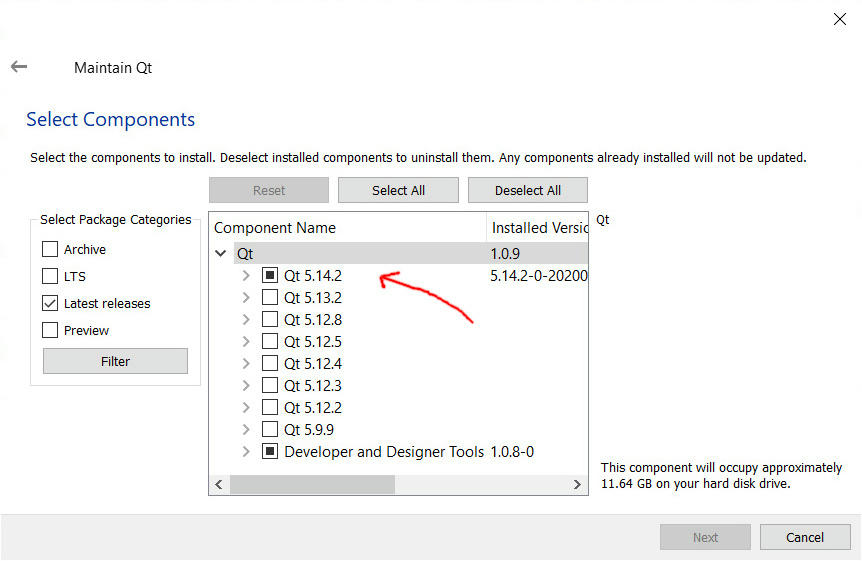Select the Qt 5.12.2 row label

click(x=313, y=408)
